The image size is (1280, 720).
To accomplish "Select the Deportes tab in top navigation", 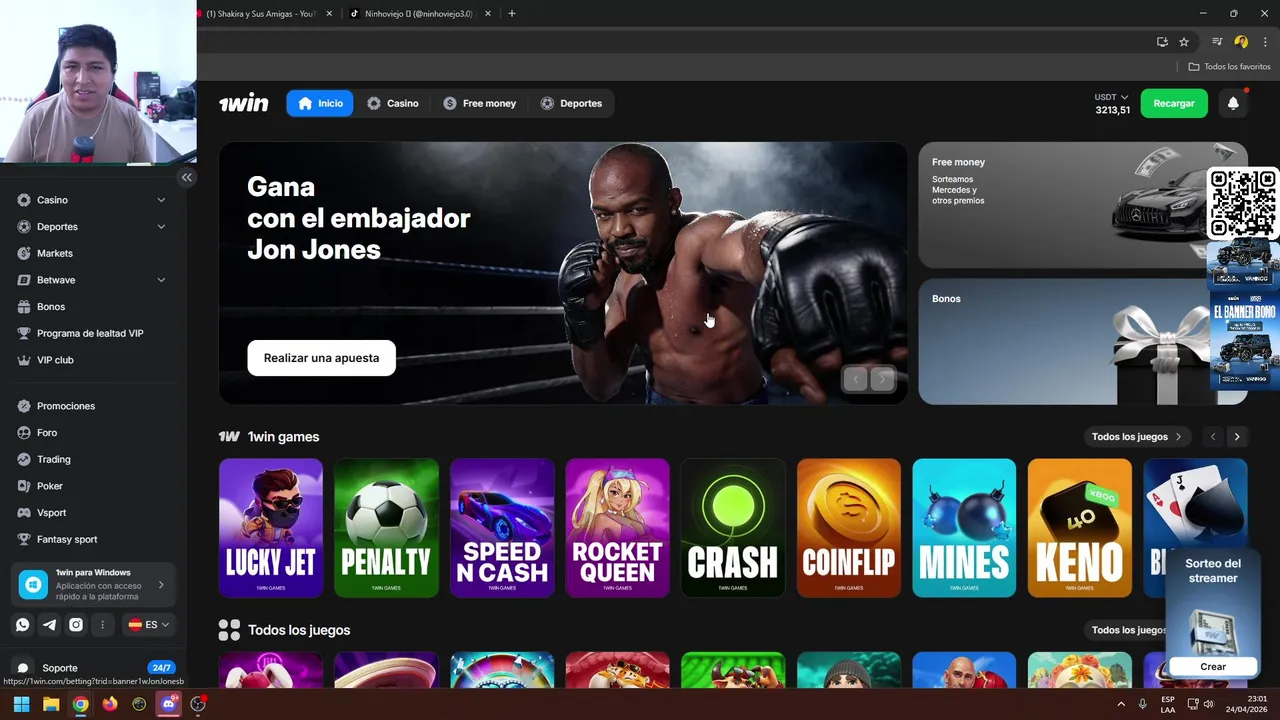I will 571,103.
